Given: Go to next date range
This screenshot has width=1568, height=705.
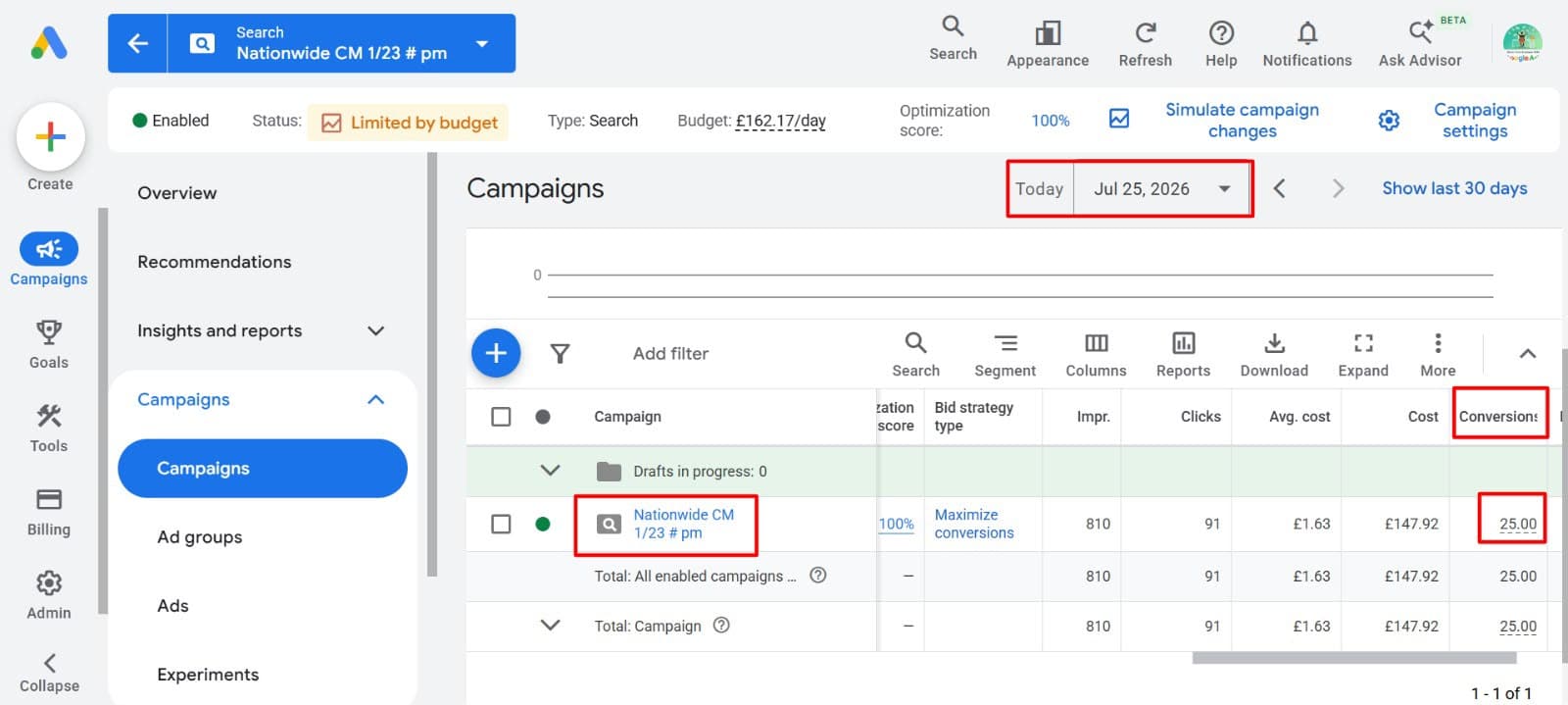Looking at the screenshot, I should click(1338, 188).
